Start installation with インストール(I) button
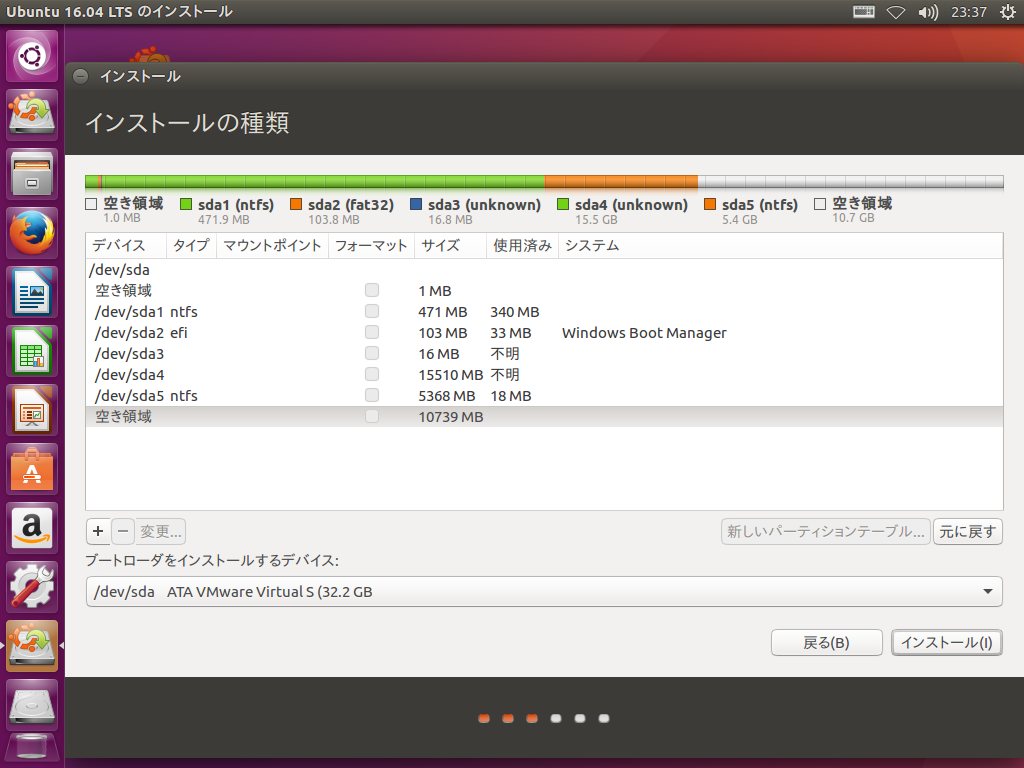Image resolution: width=1024 pixels, height=768 pixels. pyautogui.click(x=947, y=643)
